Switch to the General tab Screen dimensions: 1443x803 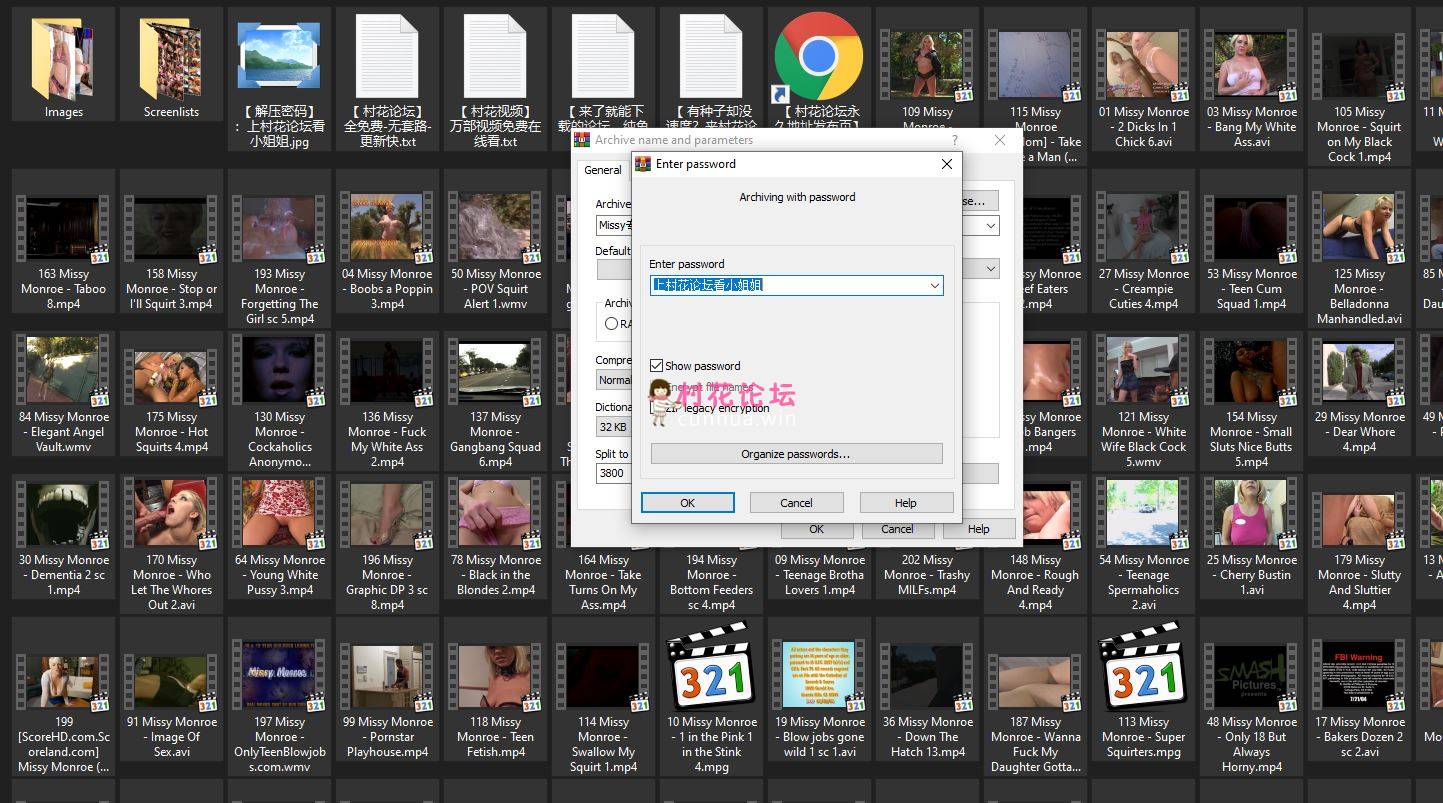(603, 170)
